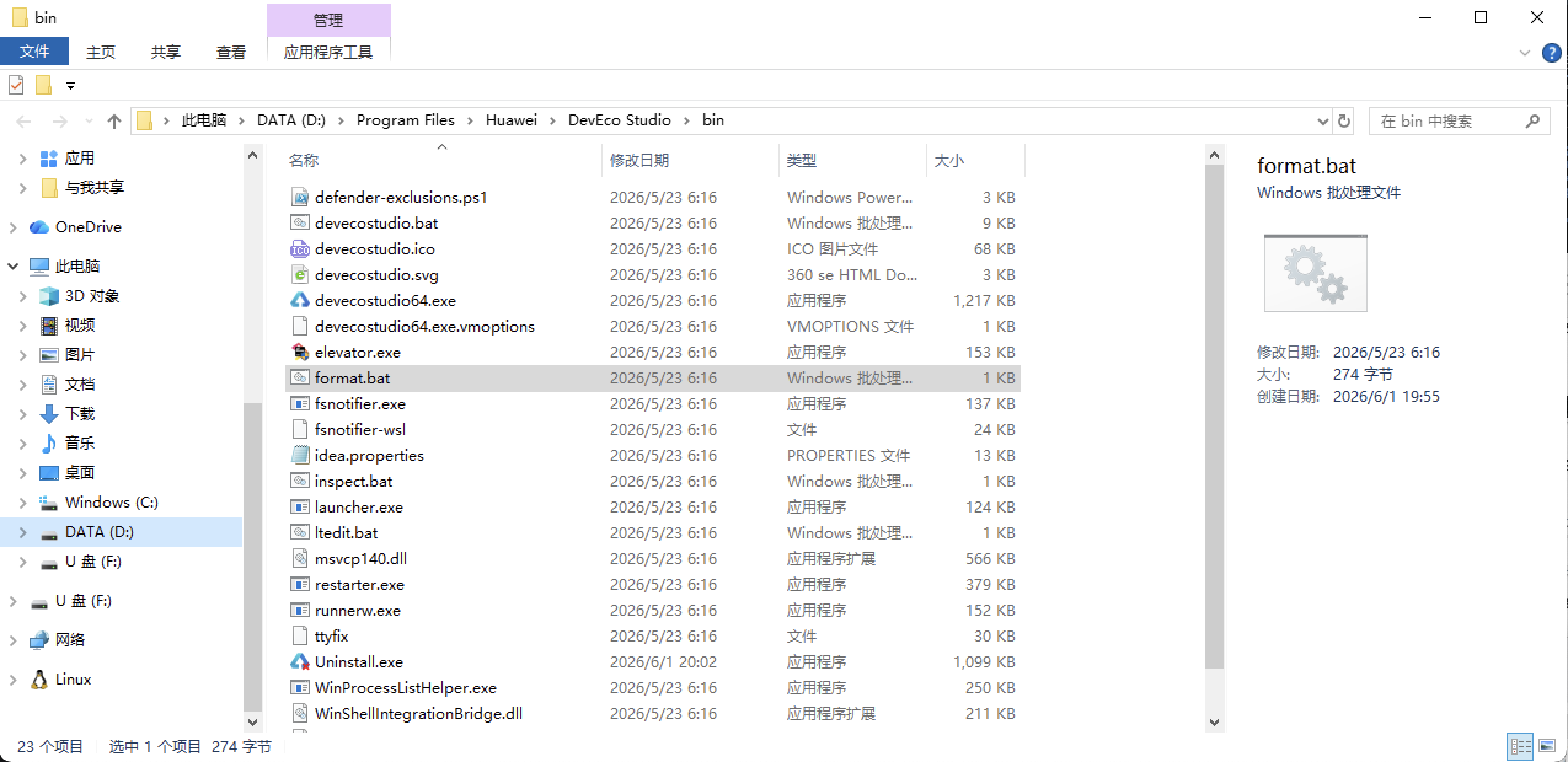
Task: Select the devecostudio.bat file icon
Action: (299, 223)
